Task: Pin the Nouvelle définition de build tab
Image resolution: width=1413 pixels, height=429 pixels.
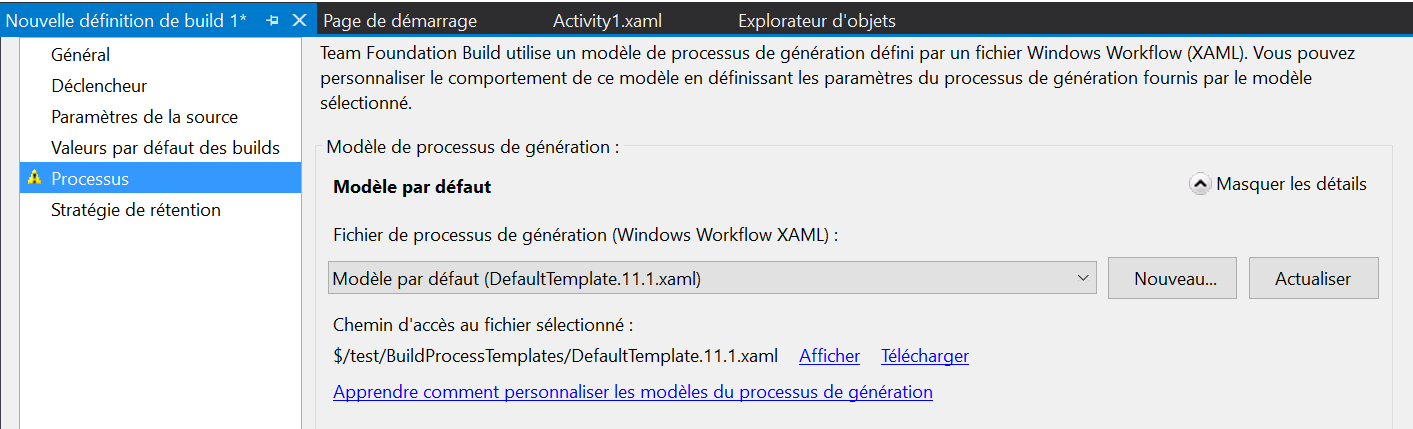Action: point(274,20)
